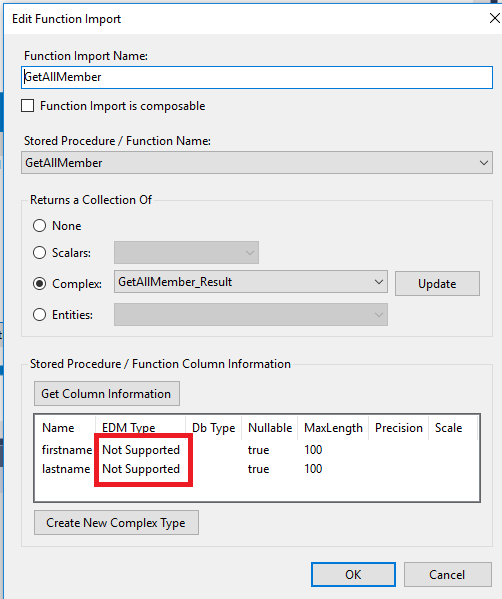Open the Stored Procedure name dropdown
This screenshot has height=599, width=502.
tap(257, 163)
